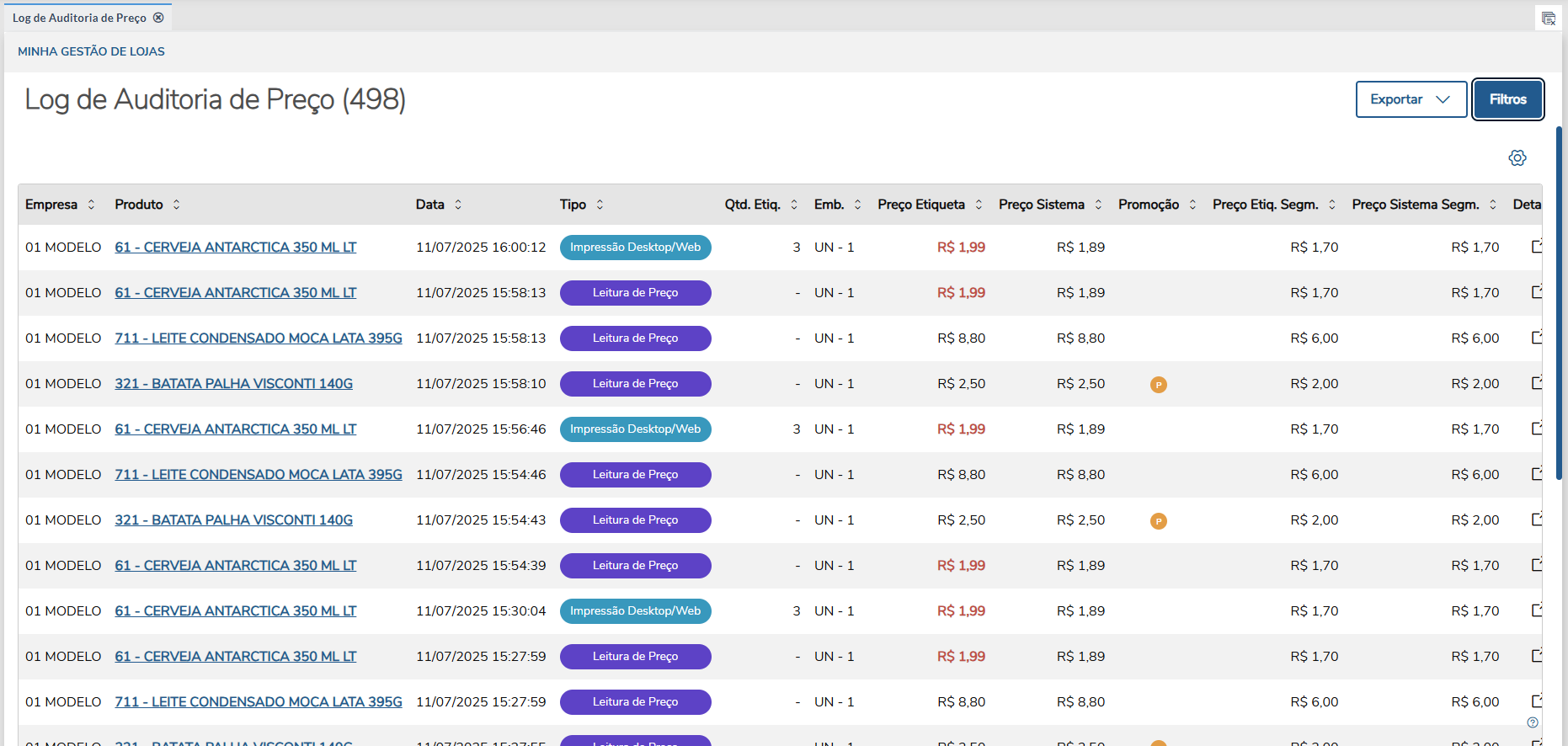Screen dimensions: 1568x746
Task: Click the Filtros button
Action: [x=1507, y=99]
